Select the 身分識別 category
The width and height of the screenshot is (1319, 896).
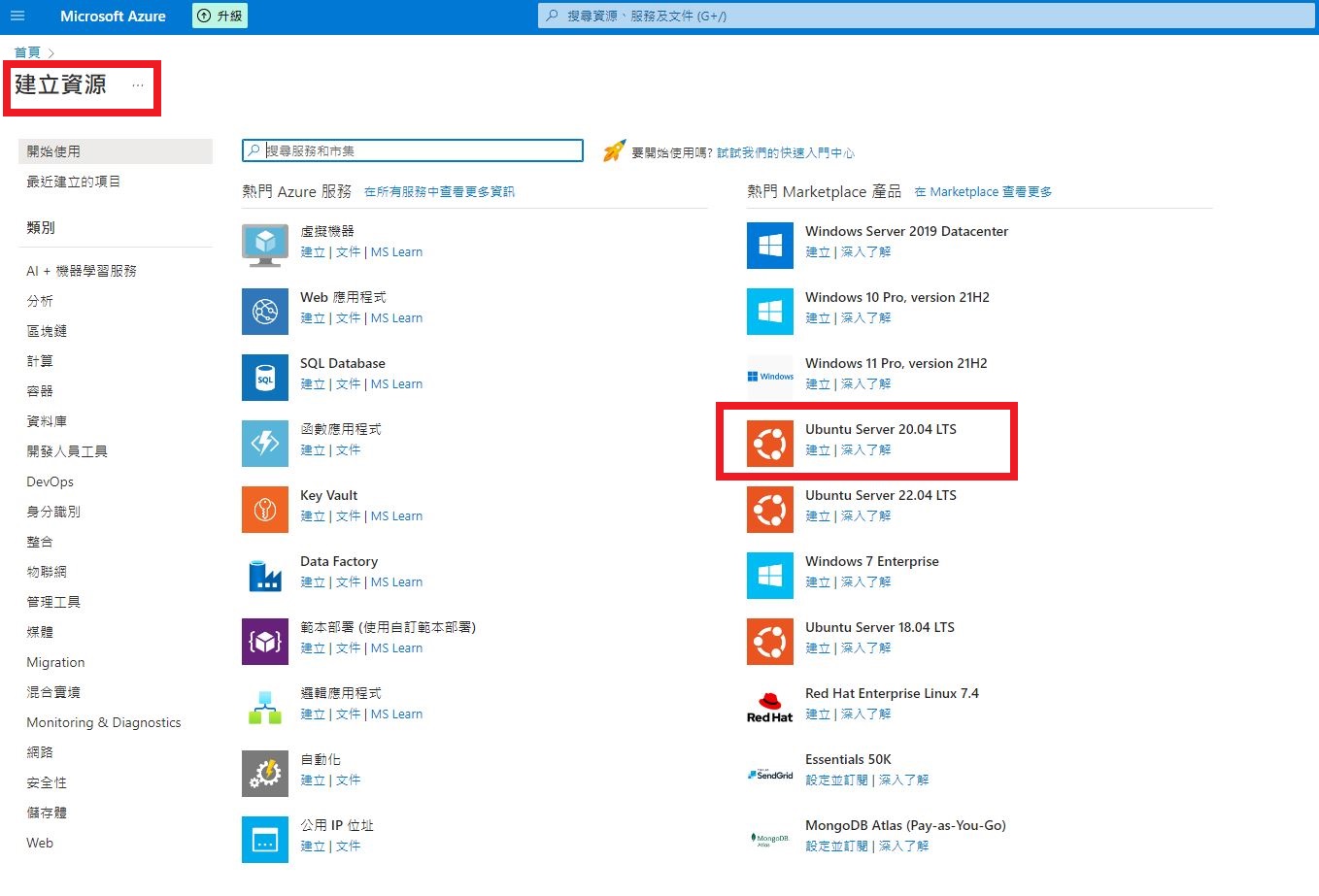[x=53, y=512]
